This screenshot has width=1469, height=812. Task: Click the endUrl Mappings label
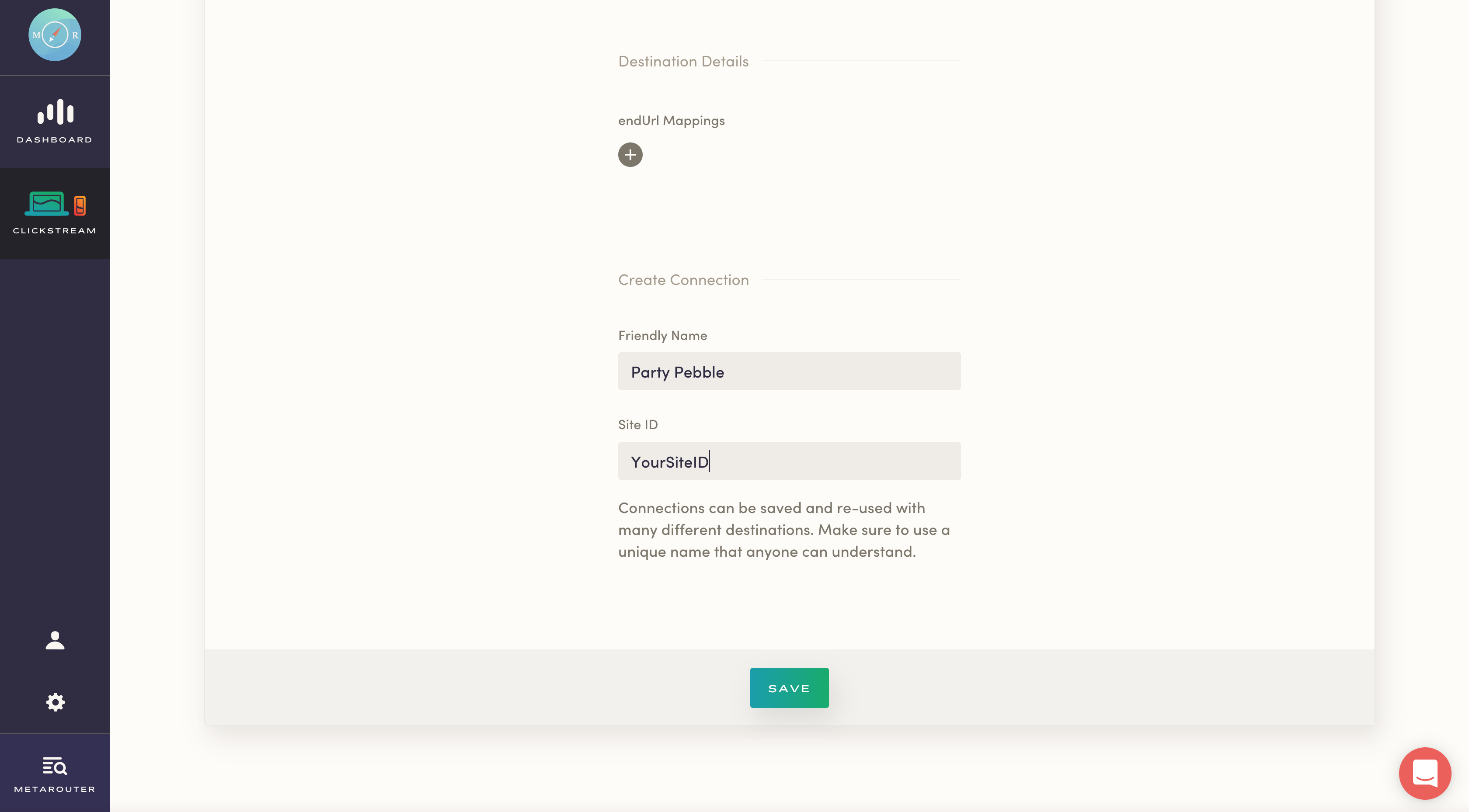[x=671, y=120]
